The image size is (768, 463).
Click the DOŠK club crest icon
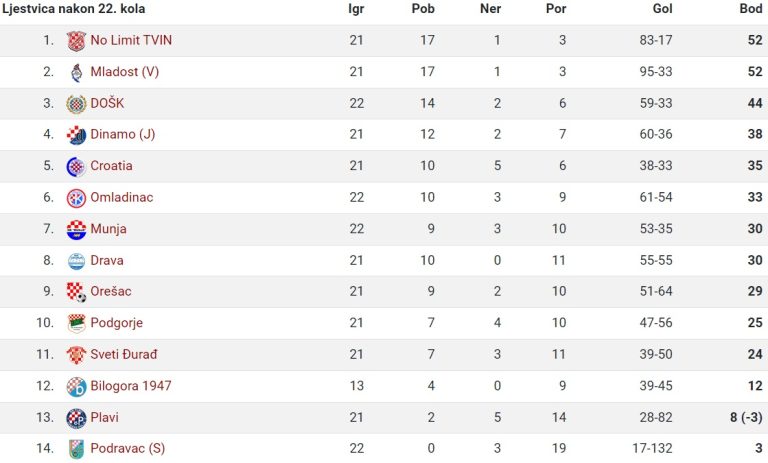point(76,104)
